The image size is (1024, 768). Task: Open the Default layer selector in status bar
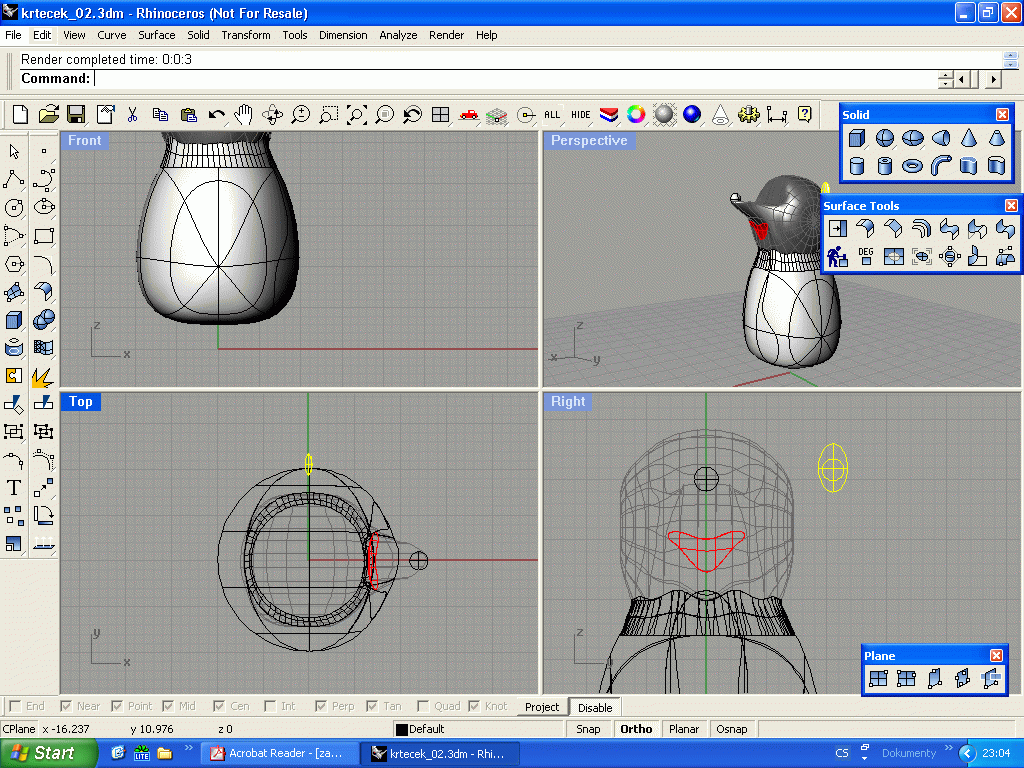click(x=477, y=729)
